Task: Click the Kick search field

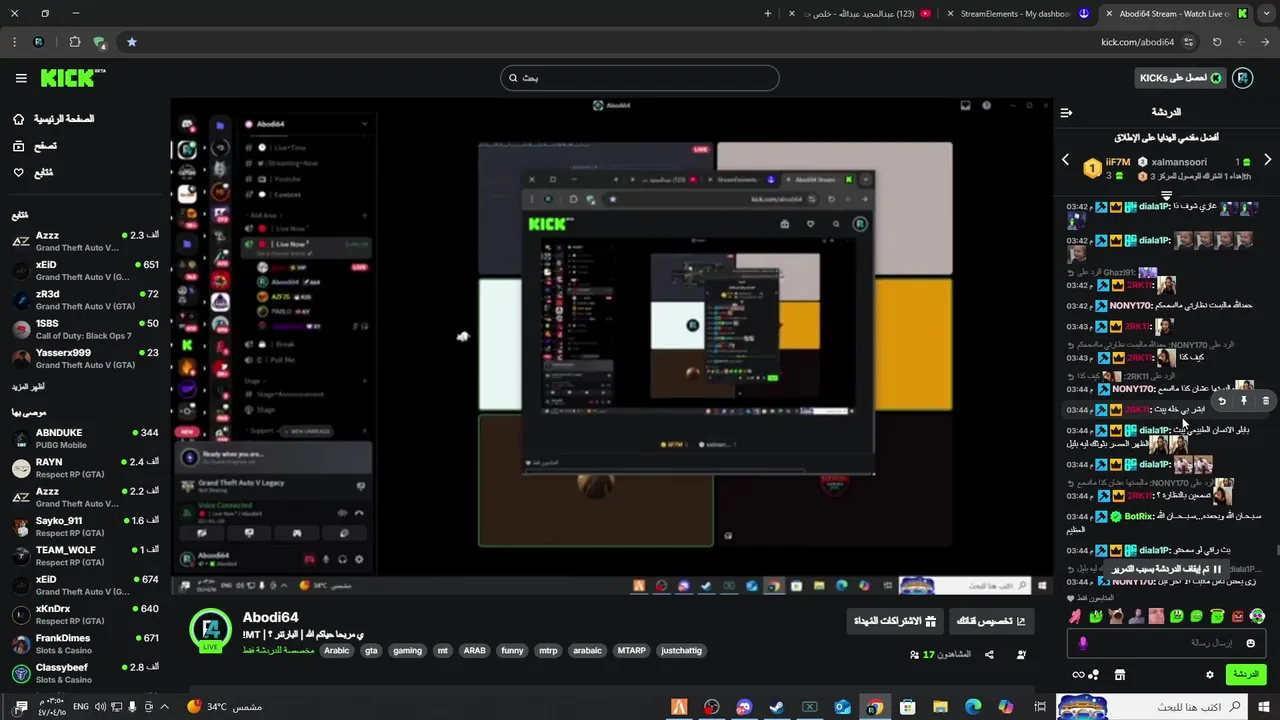Action: pos(640,78)
